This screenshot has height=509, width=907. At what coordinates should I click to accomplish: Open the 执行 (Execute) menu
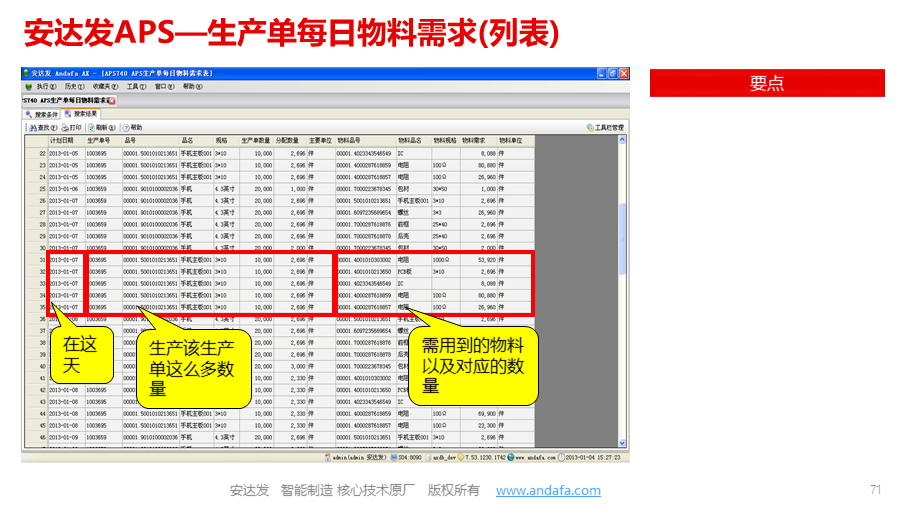(x=46, y=87)
